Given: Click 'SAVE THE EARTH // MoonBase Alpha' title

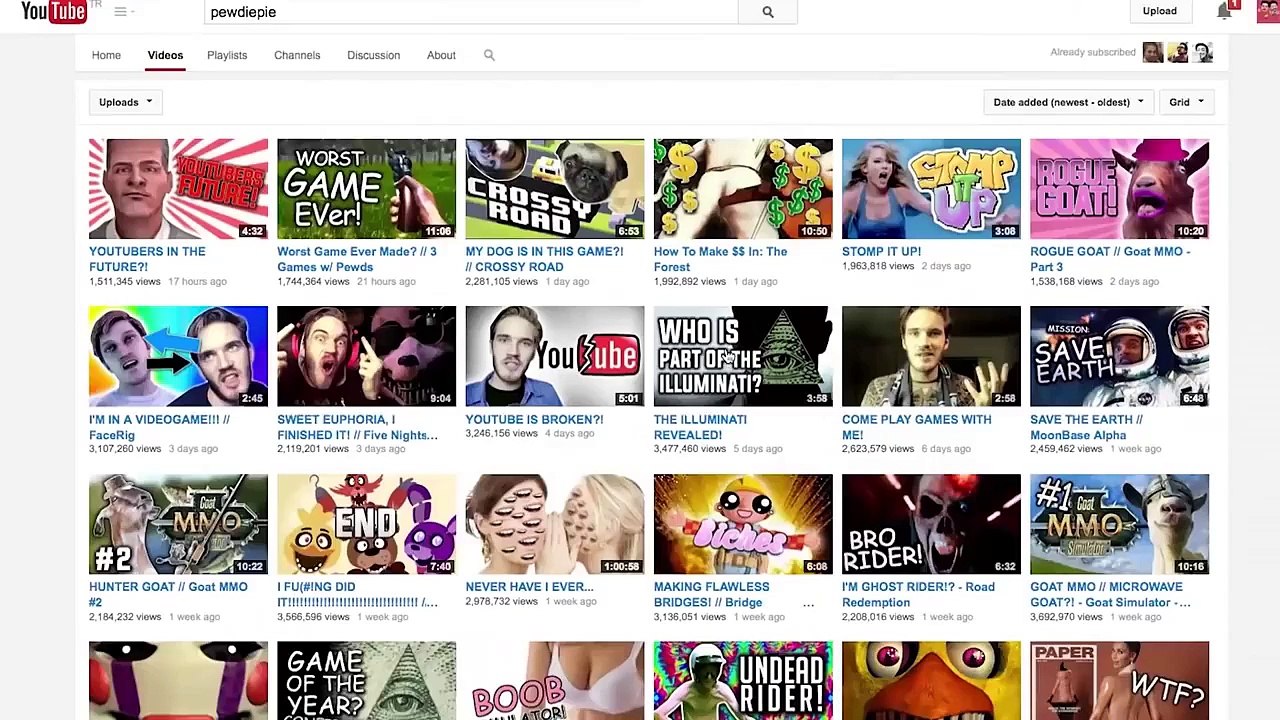Looking at the screenshot, I should tap(1086, 427).
